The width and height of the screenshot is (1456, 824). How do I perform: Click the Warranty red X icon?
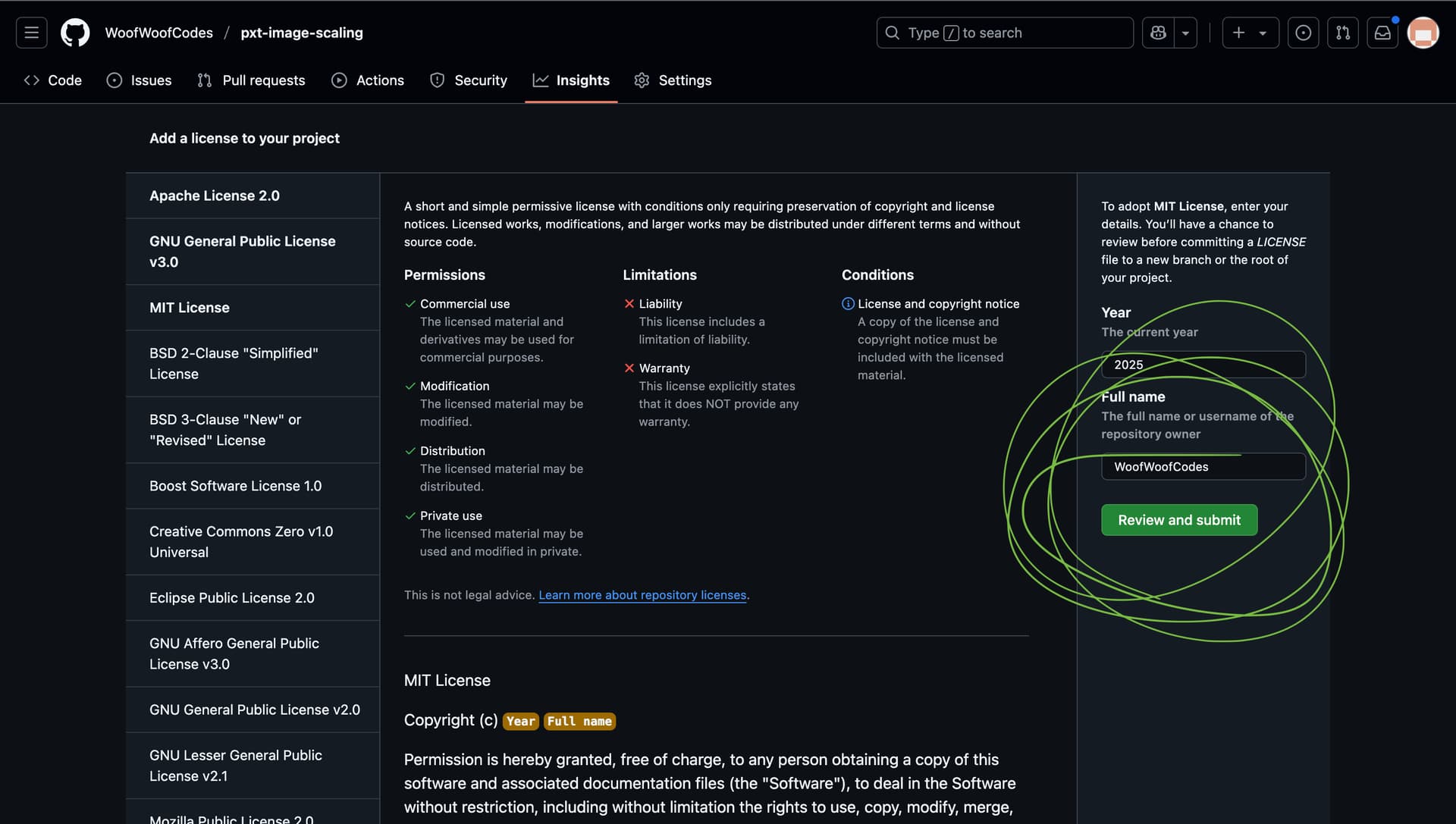coord(629,368)
